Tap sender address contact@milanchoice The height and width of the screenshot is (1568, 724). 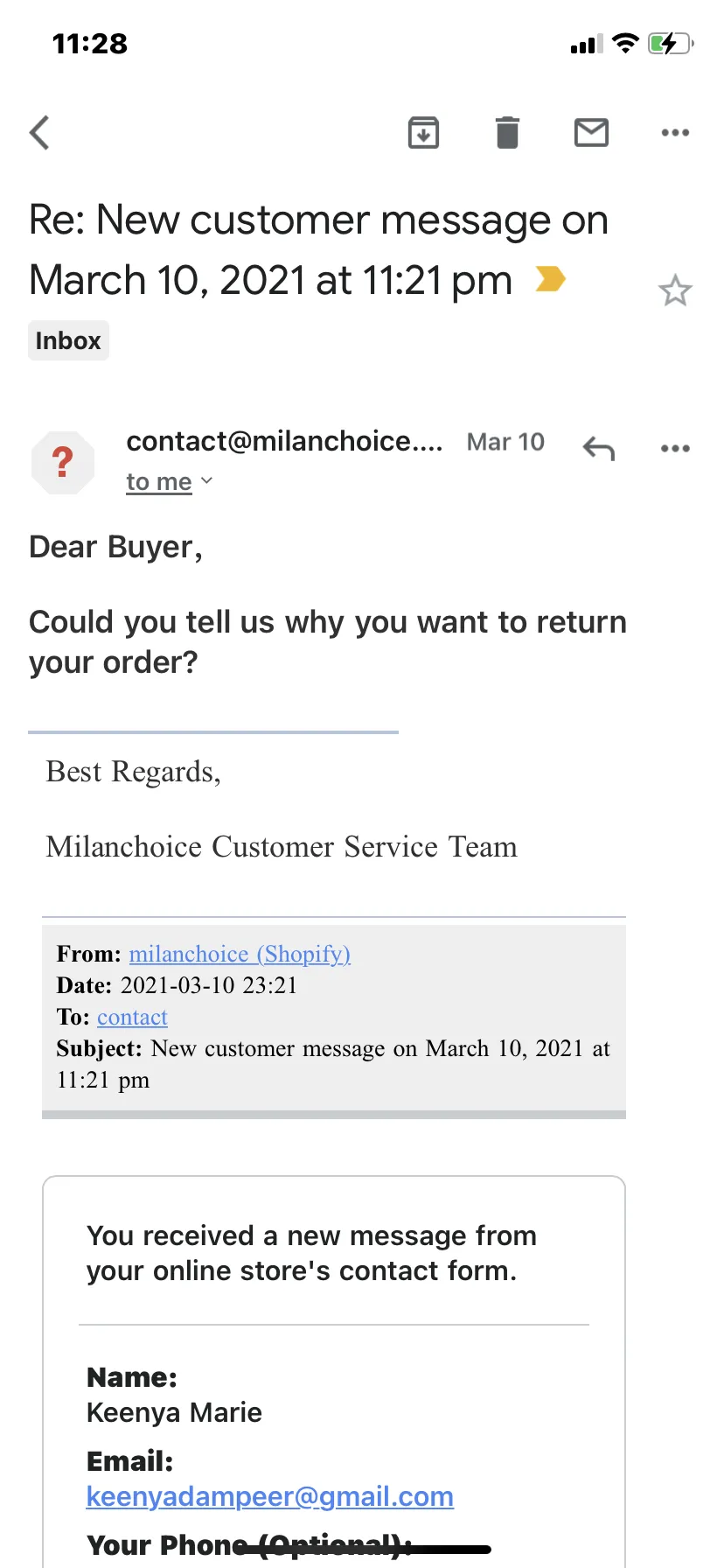(284, 441)
